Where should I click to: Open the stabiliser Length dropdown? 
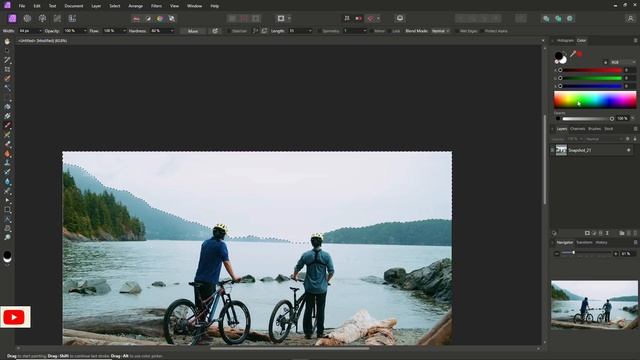tap(310, 31)
